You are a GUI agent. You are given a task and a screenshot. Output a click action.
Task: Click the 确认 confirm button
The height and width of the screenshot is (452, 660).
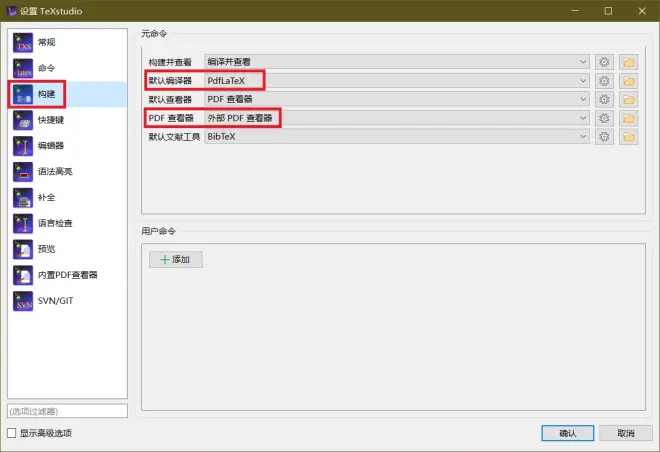click(x=567, y=433)
